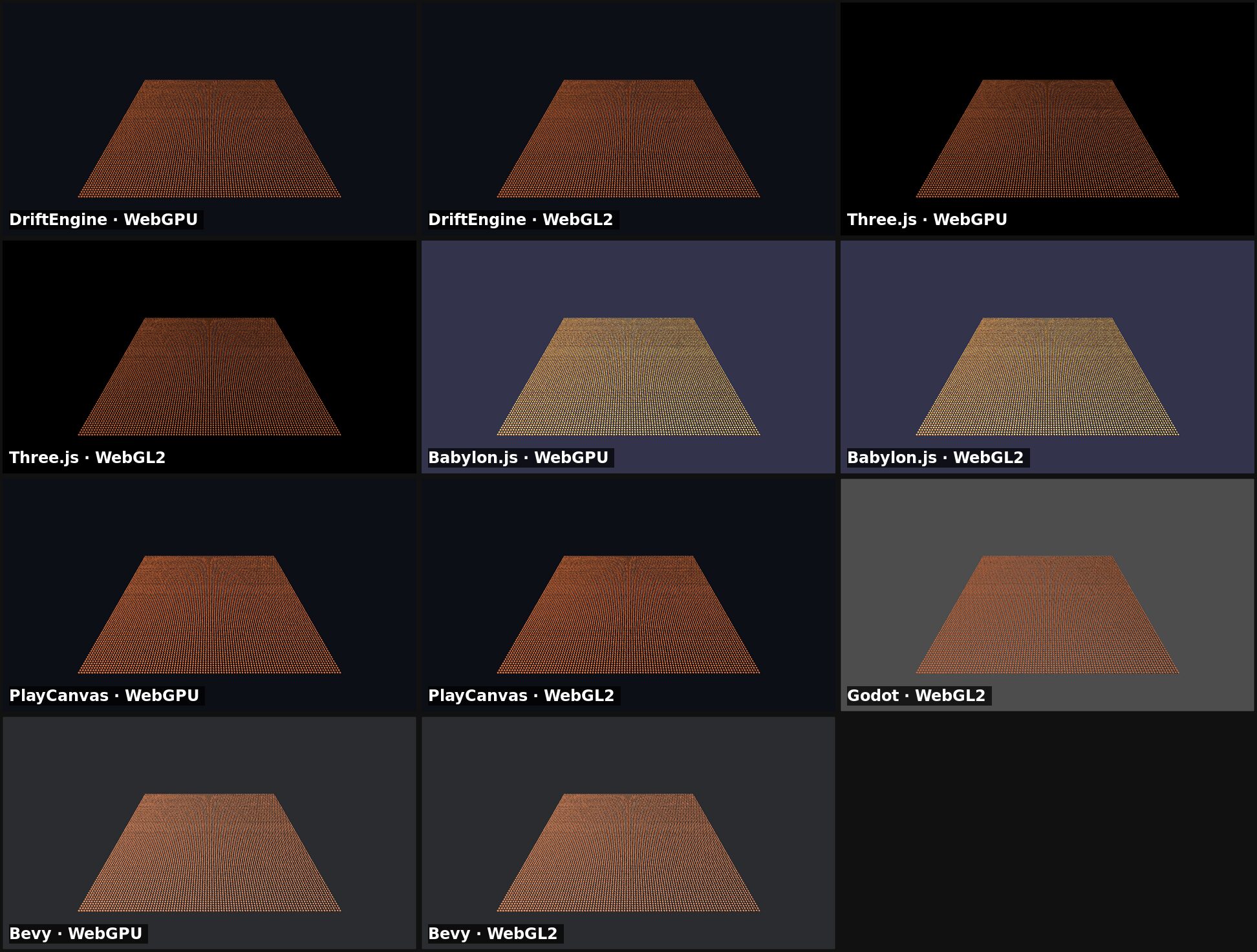Select the Three.js · WebGL2 caption
Viewport: 1257px width, 952px height.
tap(87, 458)
